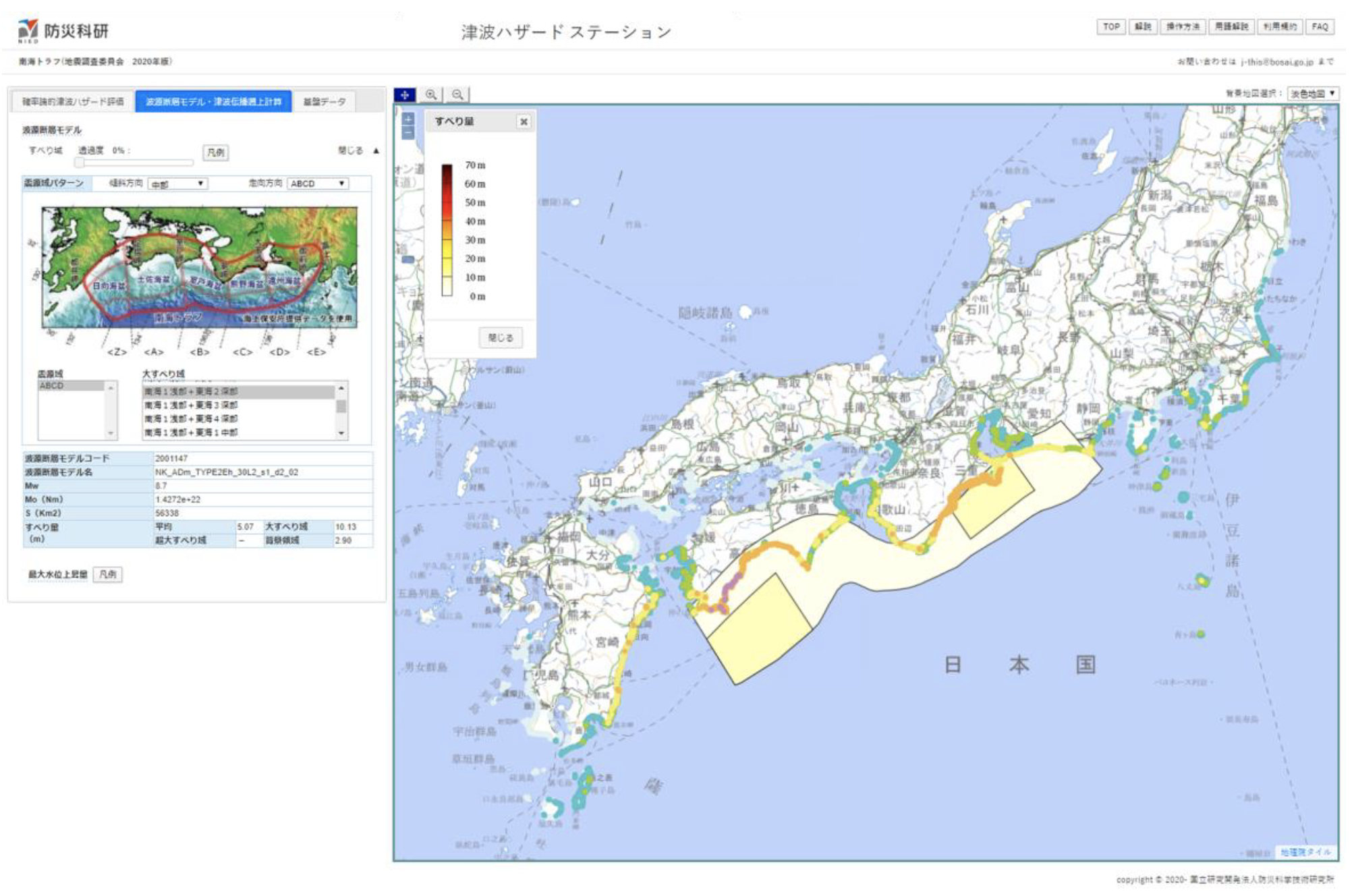Open the FAQ page from header

pos(1320,27)
